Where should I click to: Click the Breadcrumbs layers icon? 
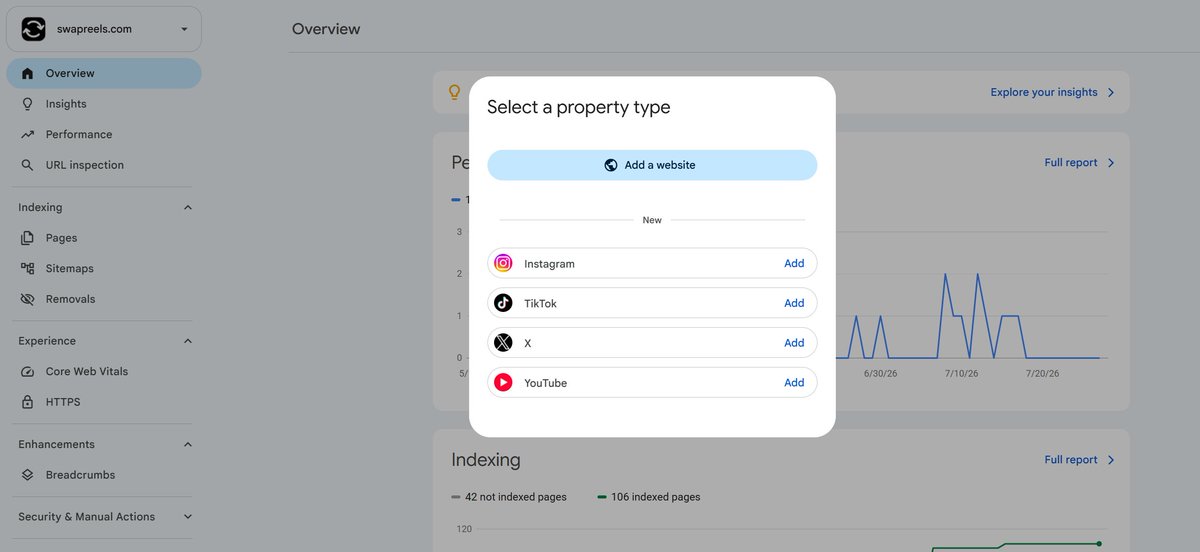pos(27,475)
